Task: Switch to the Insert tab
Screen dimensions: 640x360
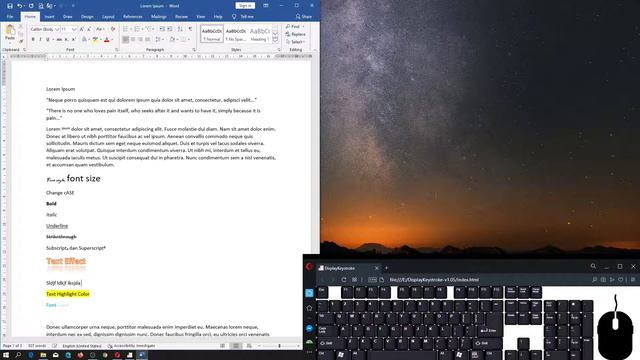Action: coord(49,17)
